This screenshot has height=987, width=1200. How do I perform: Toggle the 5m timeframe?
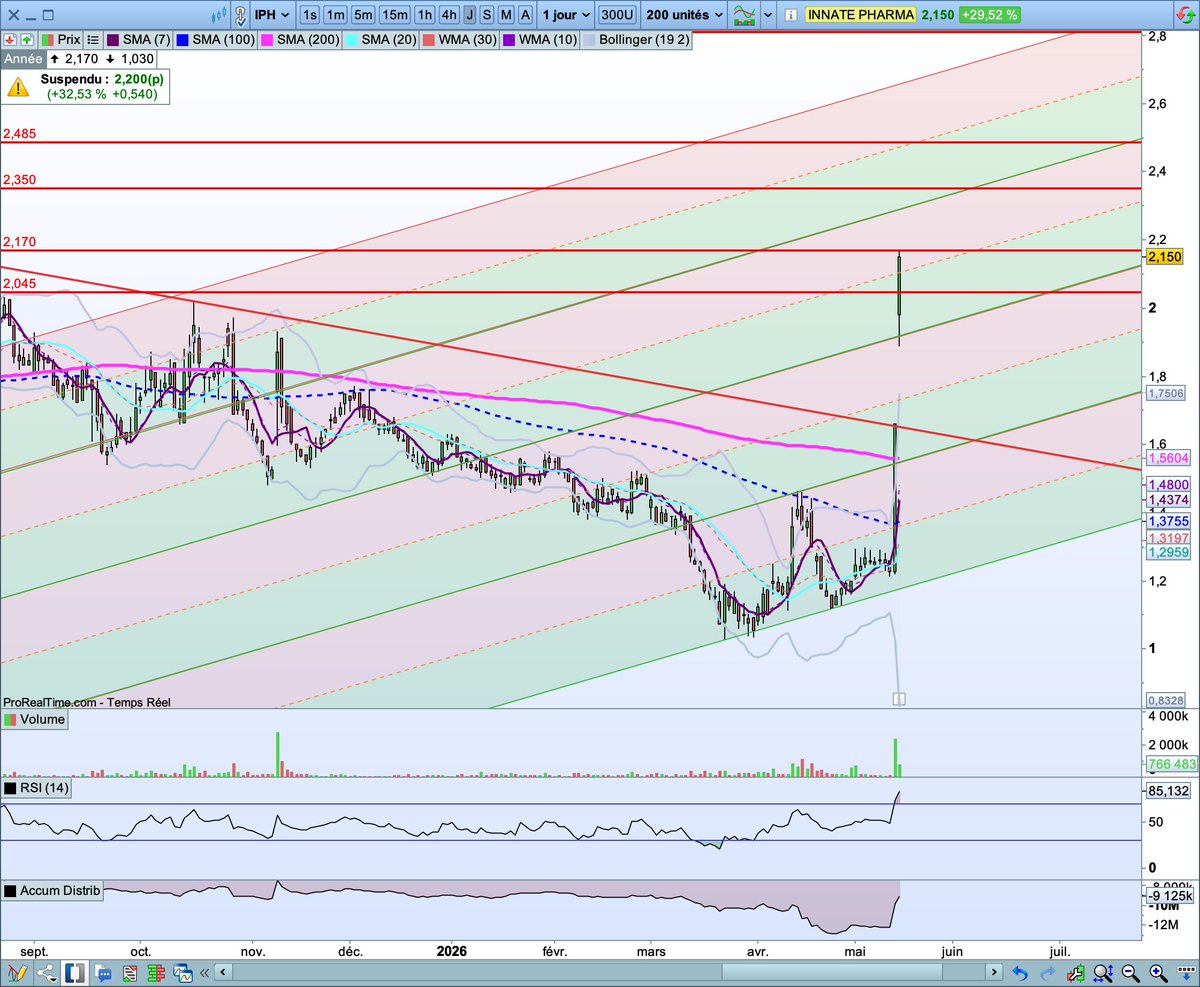tap(363, 15)
